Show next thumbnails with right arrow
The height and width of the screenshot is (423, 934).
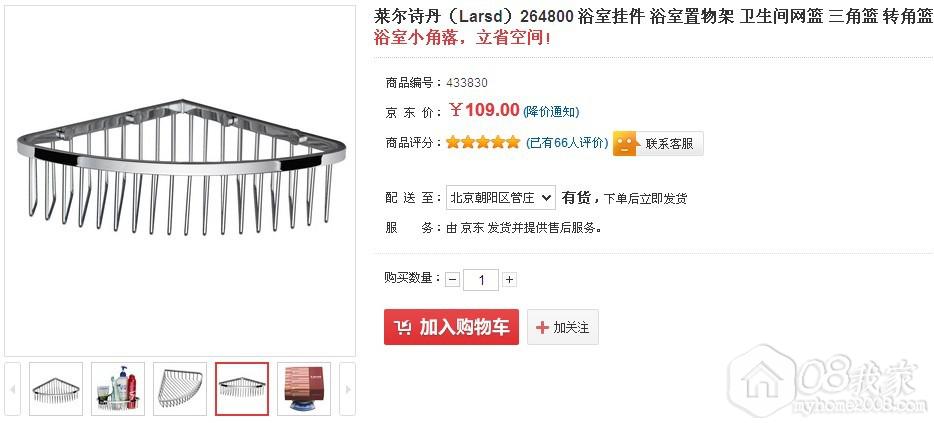click(x=348, y=389)
